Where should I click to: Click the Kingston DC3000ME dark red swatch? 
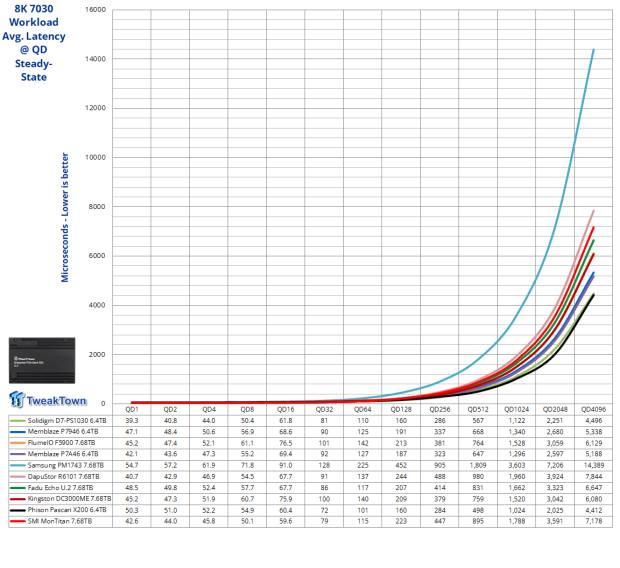(x=17, y=499)
